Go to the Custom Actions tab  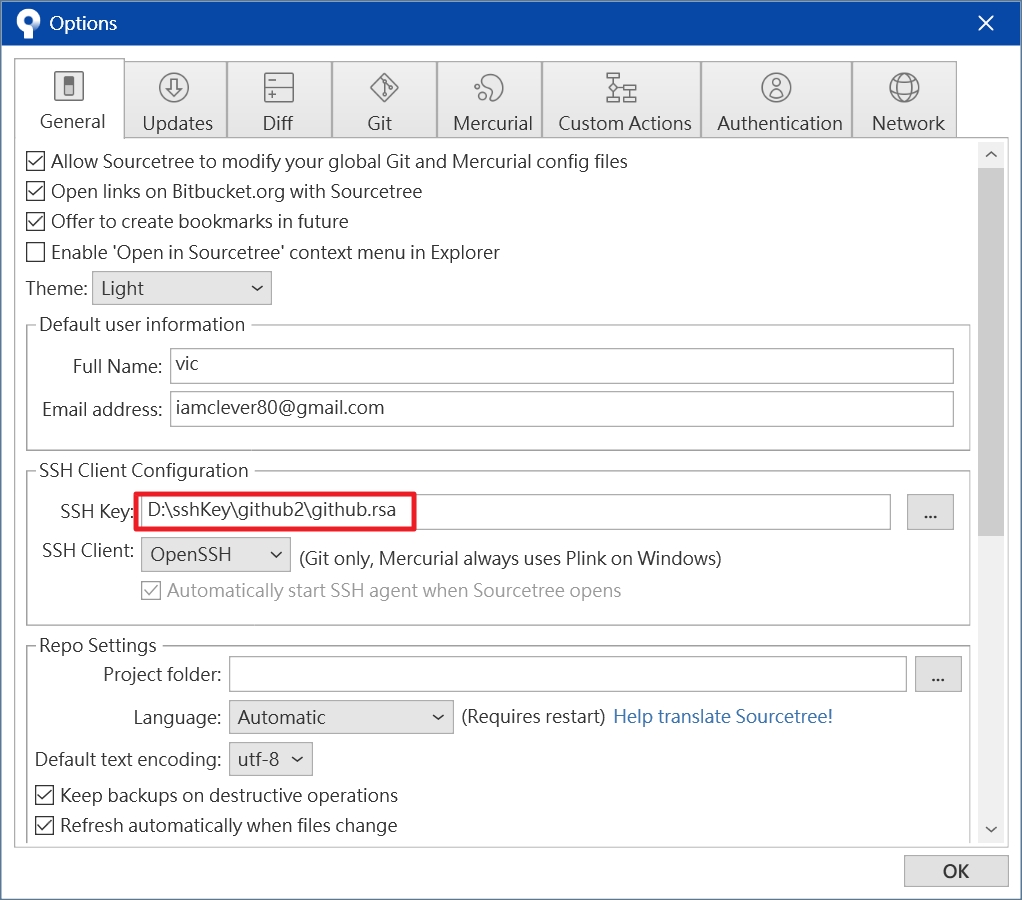(x=622, y=100)
